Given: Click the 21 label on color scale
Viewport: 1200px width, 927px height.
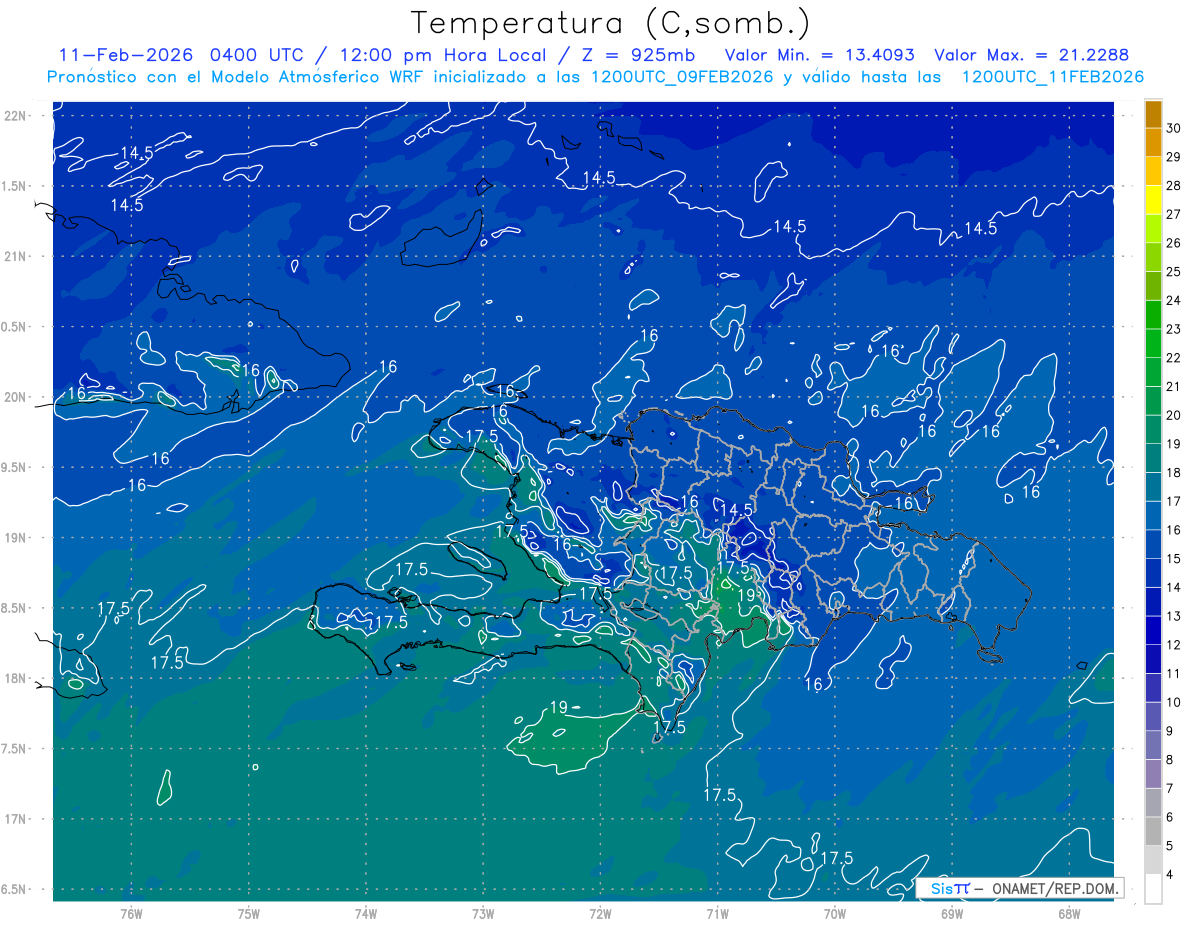Looking at the screenshot, I should (x=1174, y=386).
